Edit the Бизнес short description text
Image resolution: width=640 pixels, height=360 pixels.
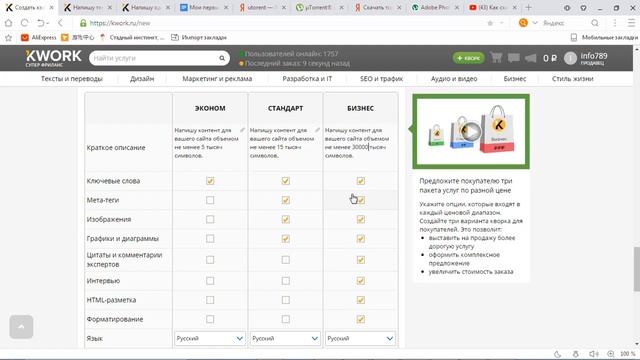357,143
